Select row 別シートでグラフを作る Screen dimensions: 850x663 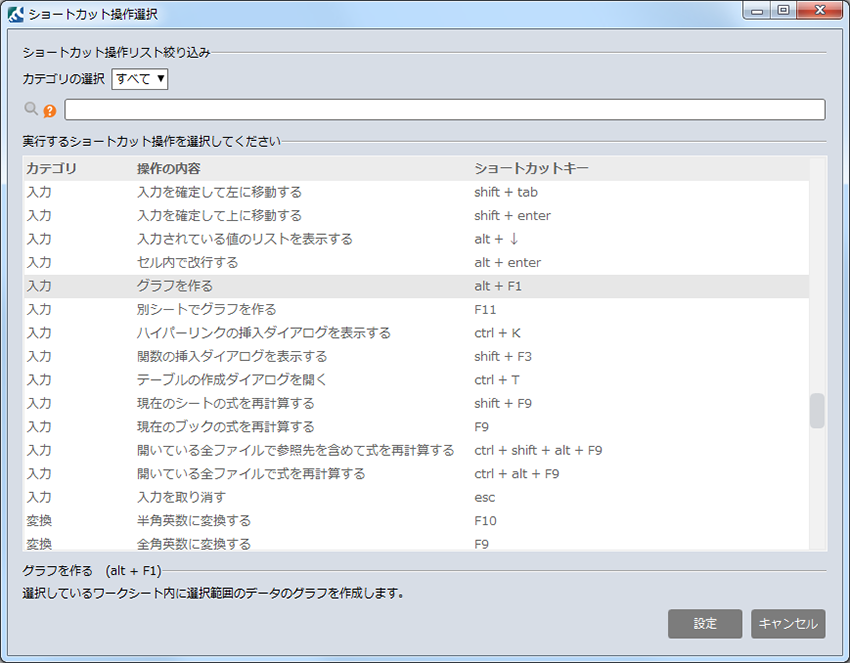416,310
